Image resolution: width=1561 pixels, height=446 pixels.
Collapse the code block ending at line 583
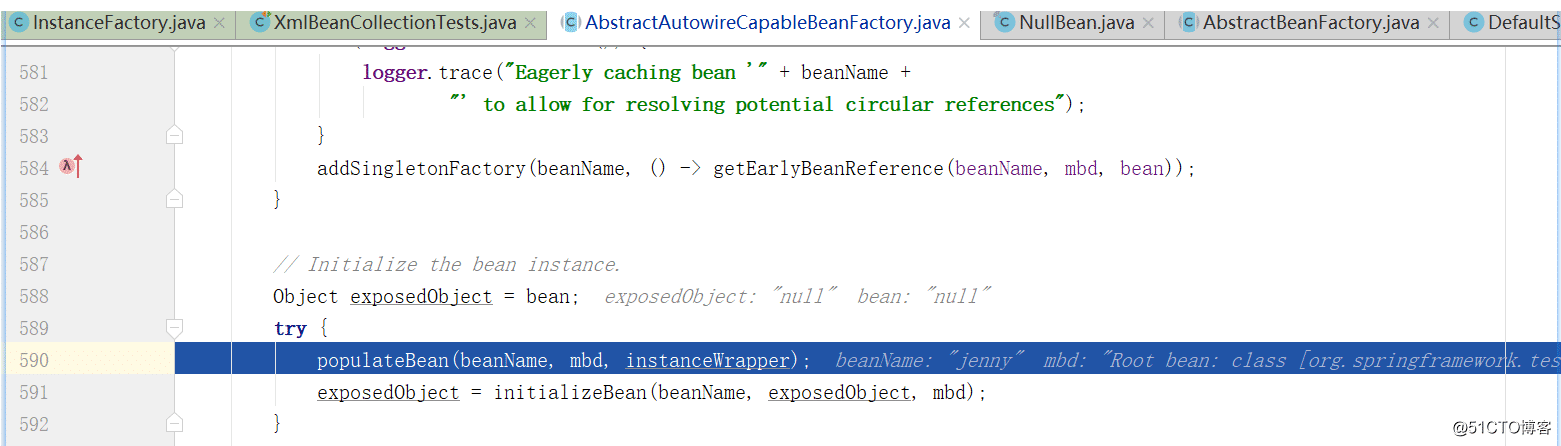[175, 135]
